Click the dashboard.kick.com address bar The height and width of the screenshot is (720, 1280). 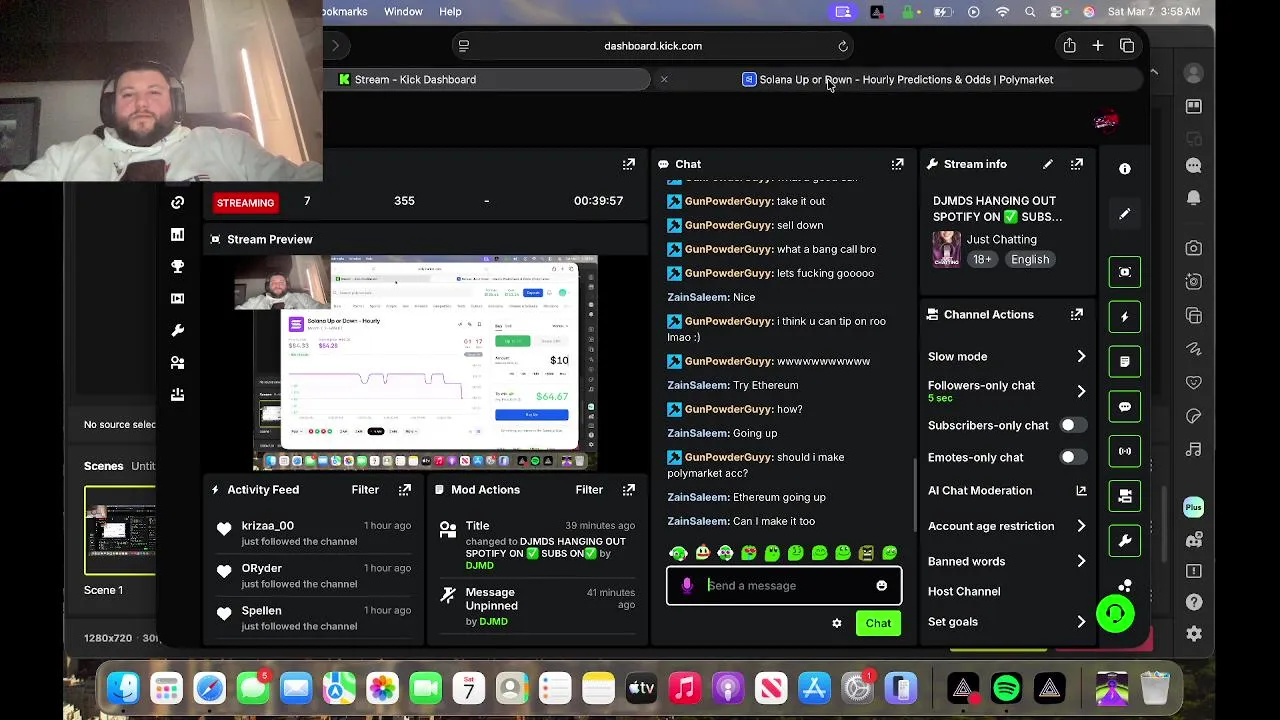pyautogui.click(x=653, y=46)
